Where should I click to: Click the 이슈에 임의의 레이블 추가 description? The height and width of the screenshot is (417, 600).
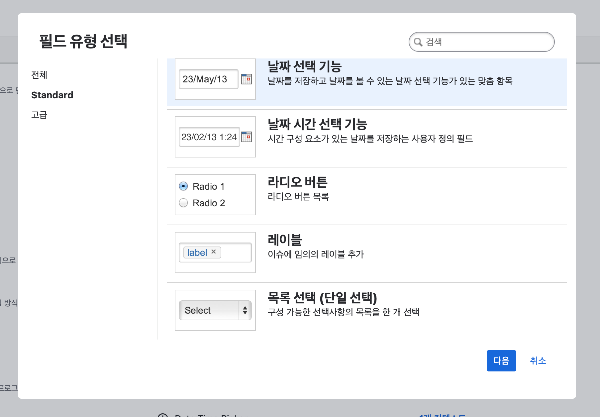pos(315,254)
